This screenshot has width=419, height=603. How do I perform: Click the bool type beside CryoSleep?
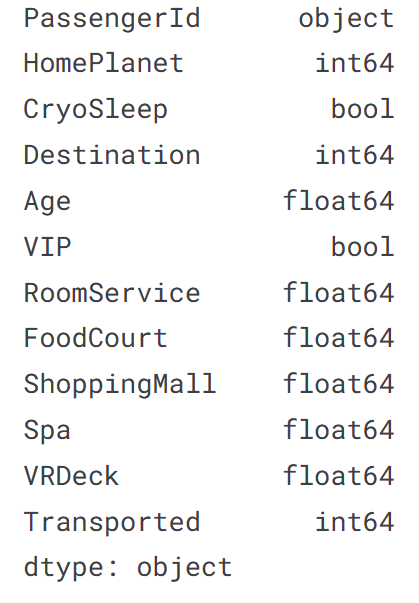pyautogui.click(x=363, y=109)
